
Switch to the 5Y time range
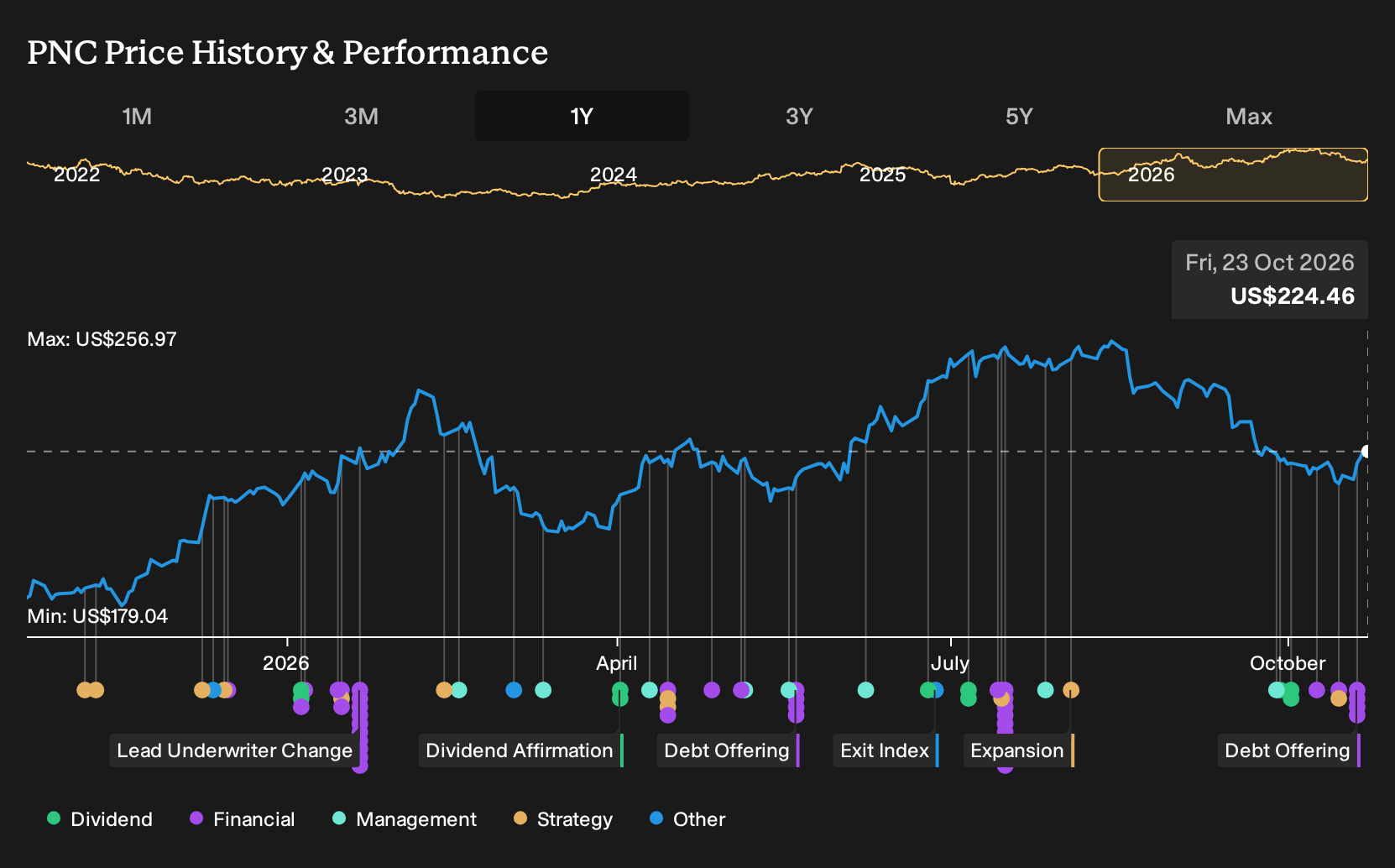pos(1019,116)
